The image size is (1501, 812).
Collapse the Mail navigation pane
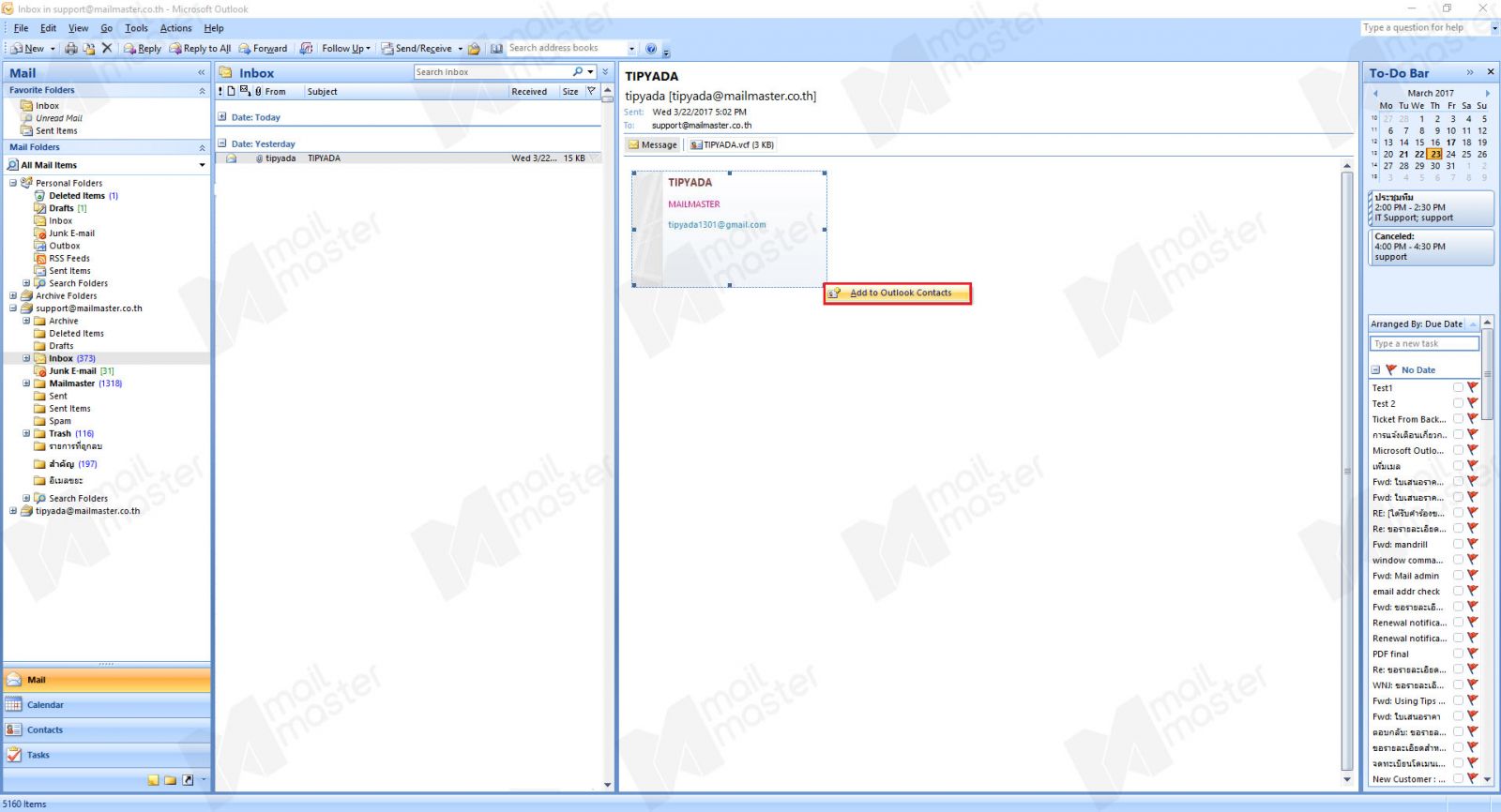click(x=201, y=72)
